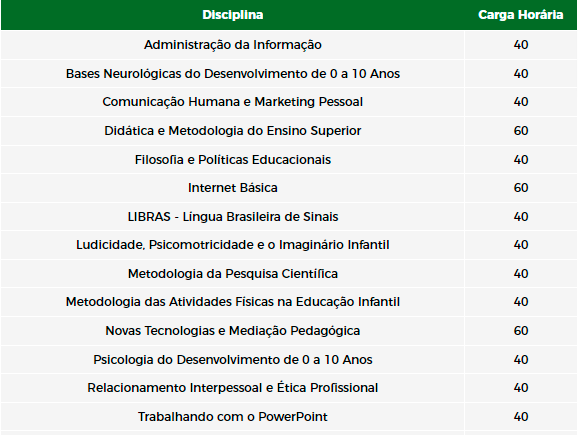The height and width of the screenshot is (435, 578).
Task: Select Psicologia do Desenvolvimento de 0 a 10 Anos
Action: click(x=233, y=359)
